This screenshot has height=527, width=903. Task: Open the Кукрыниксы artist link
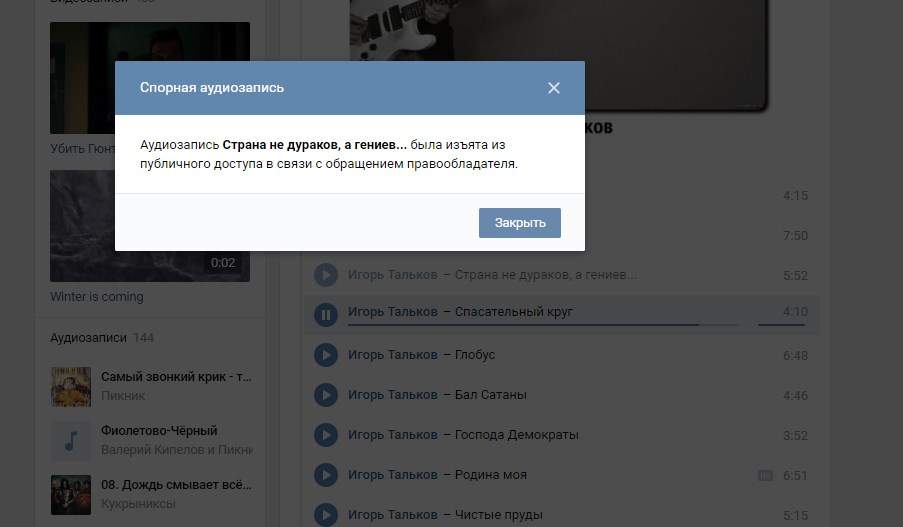pyautogui.click(x=138, y=504)
